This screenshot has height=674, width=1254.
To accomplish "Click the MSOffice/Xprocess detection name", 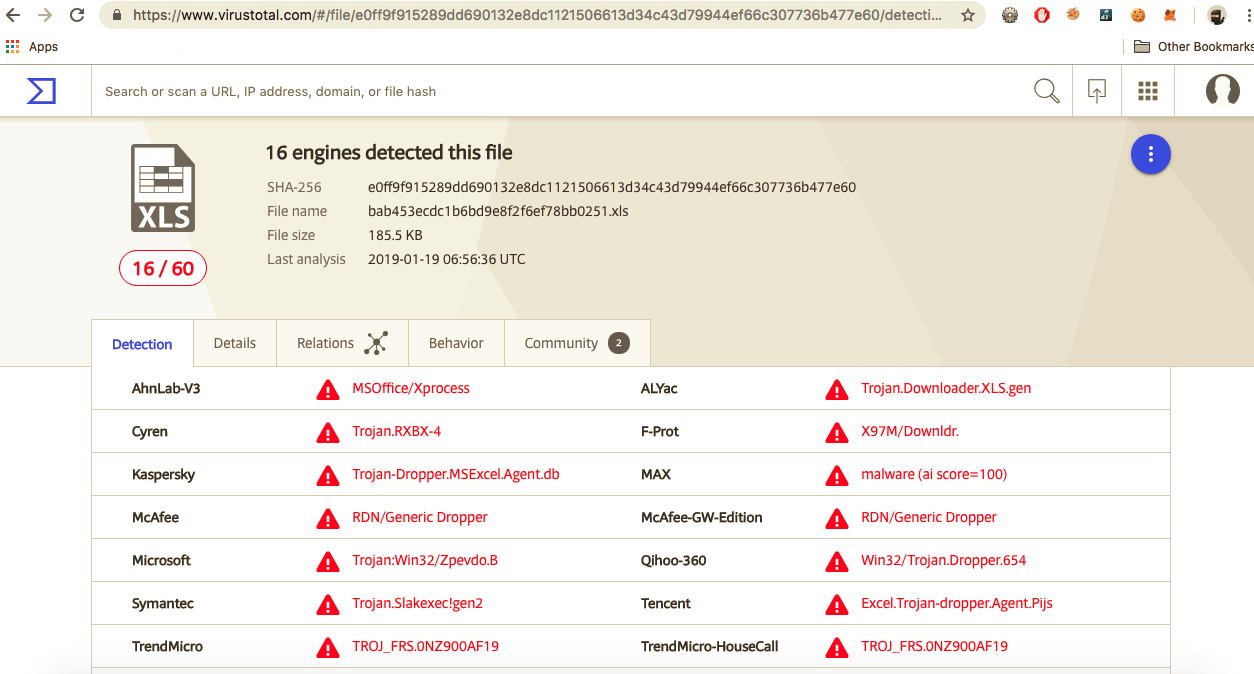I will [411, 388].
